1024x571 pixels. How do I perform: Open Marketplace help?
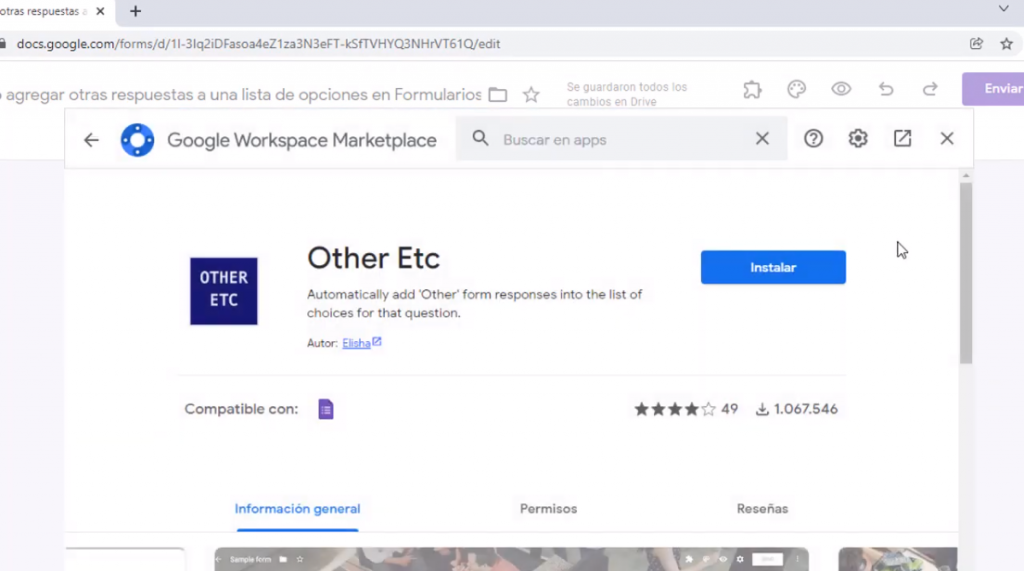point(813,139)
